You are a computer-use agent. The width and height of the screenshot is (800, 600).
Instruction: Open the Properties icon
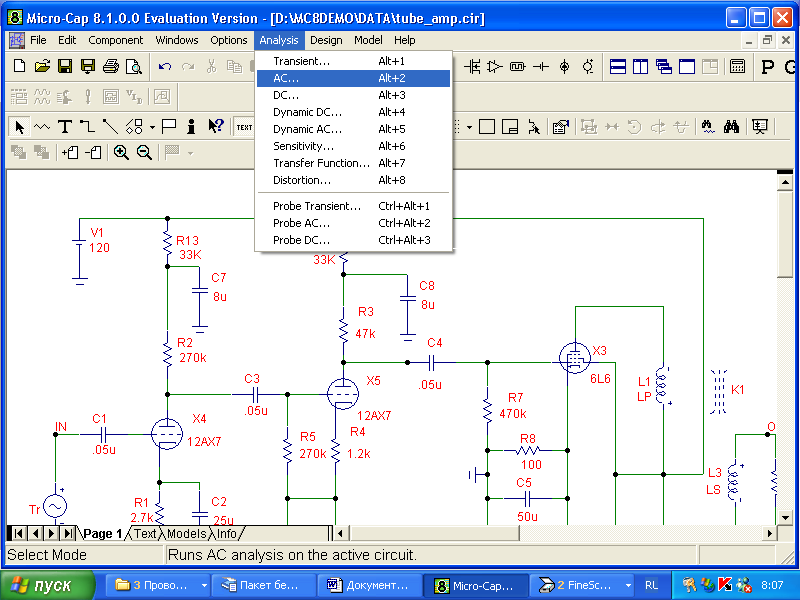561,127
